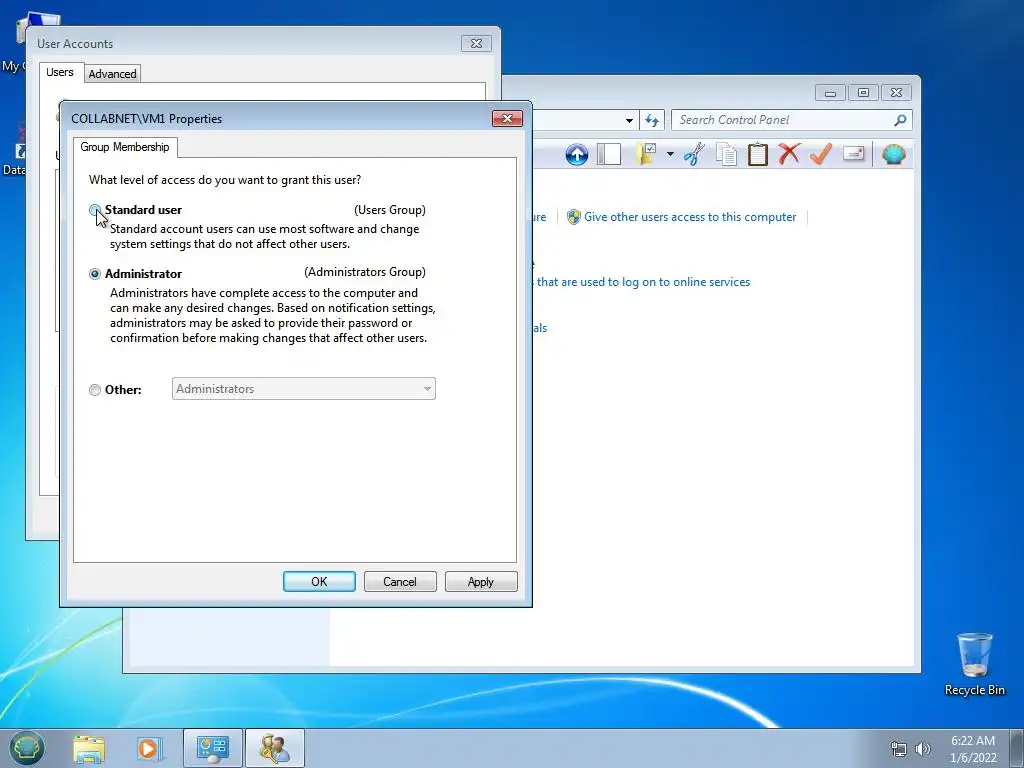Click the 'Administrator' bold label

(143, 274)
